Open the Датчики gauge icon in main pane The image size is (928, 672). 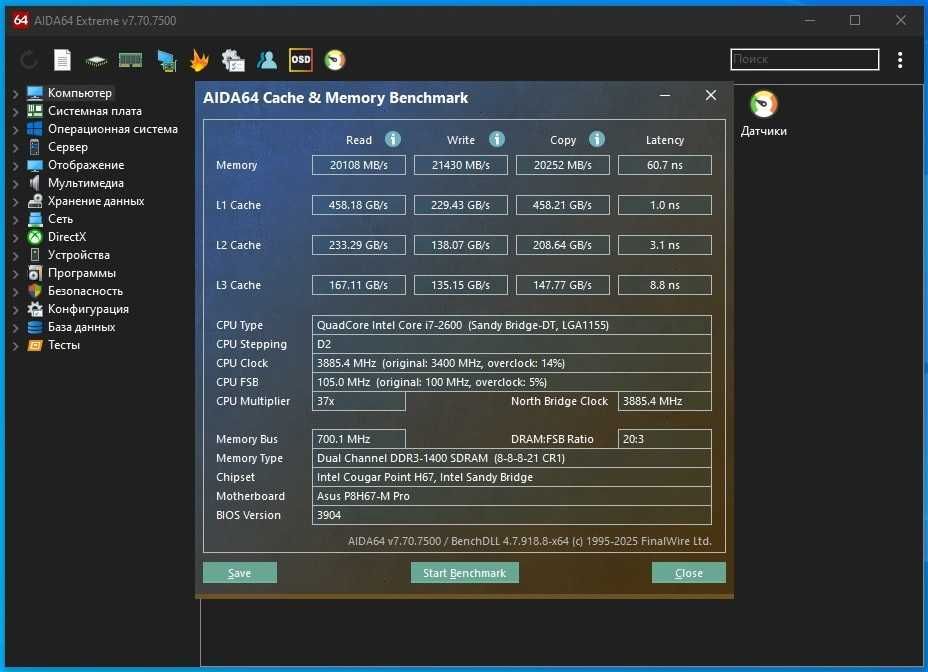[763, 105]
